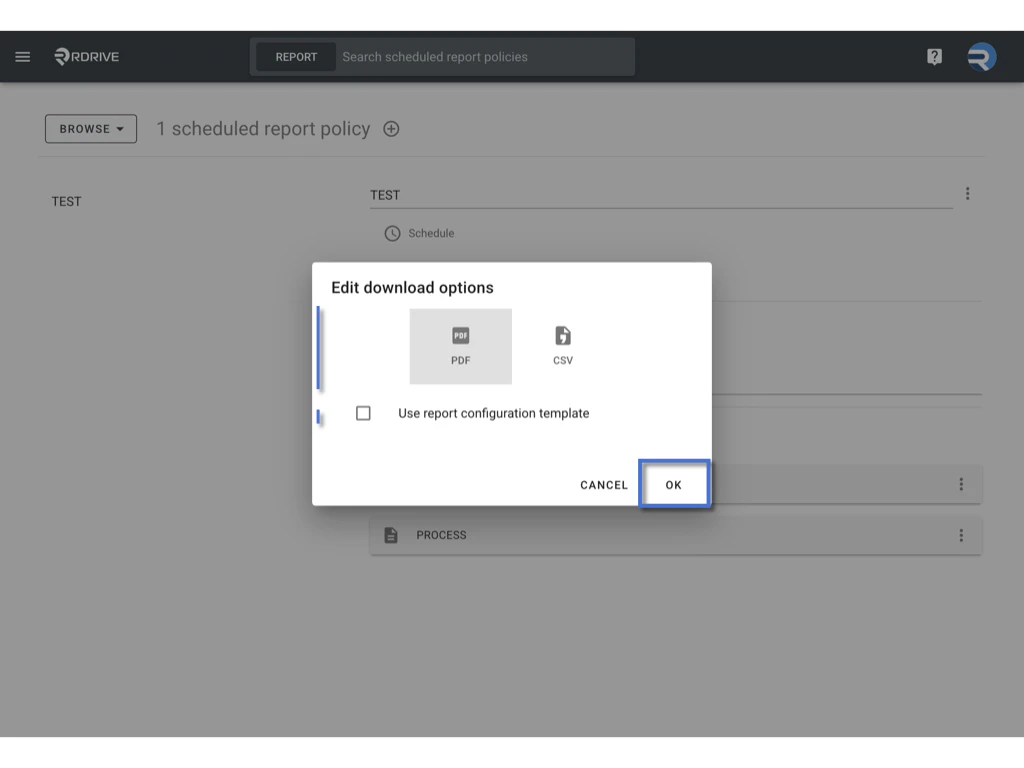The height and width of the screenshot is (768, 1024).
Task: Open the profile avatar in top right
Action: (980, 56)
